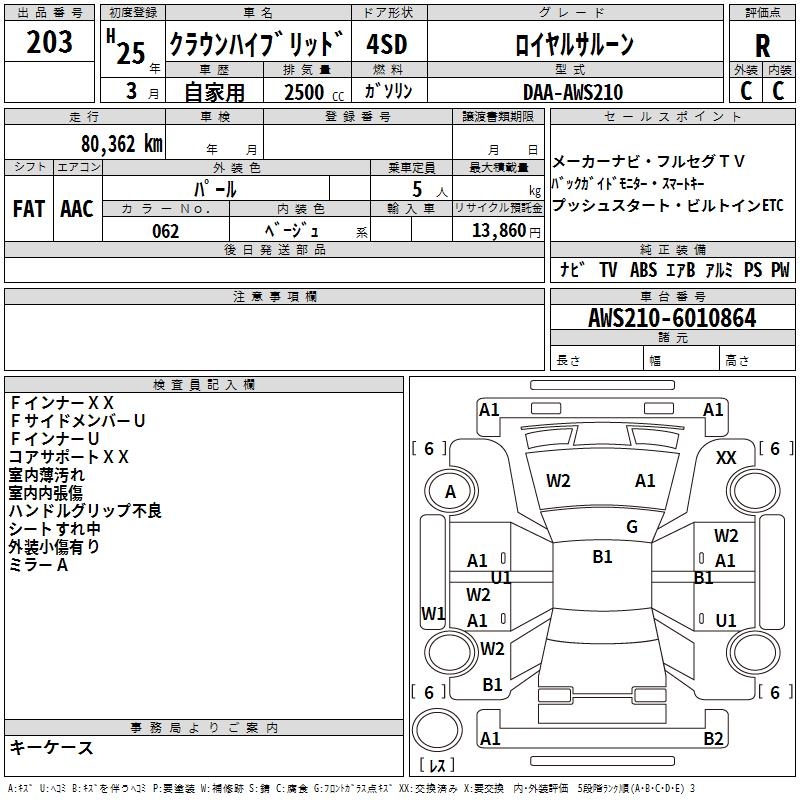Click inspector note "外装小傷有り"

coord(54,547)
